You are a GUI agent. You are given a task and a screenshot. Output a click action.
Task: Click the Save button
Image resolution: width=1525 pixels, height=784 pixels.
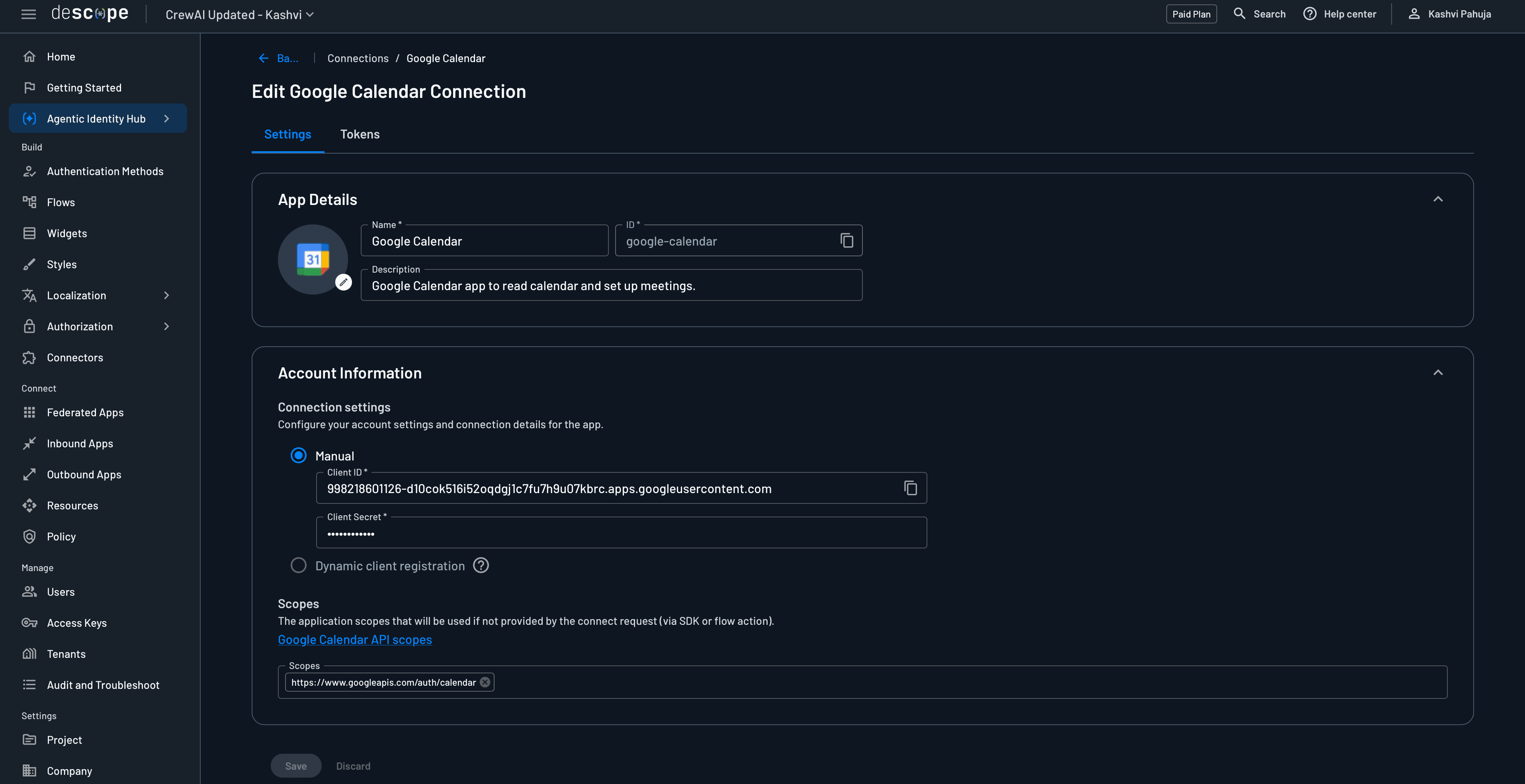(296, 766)
